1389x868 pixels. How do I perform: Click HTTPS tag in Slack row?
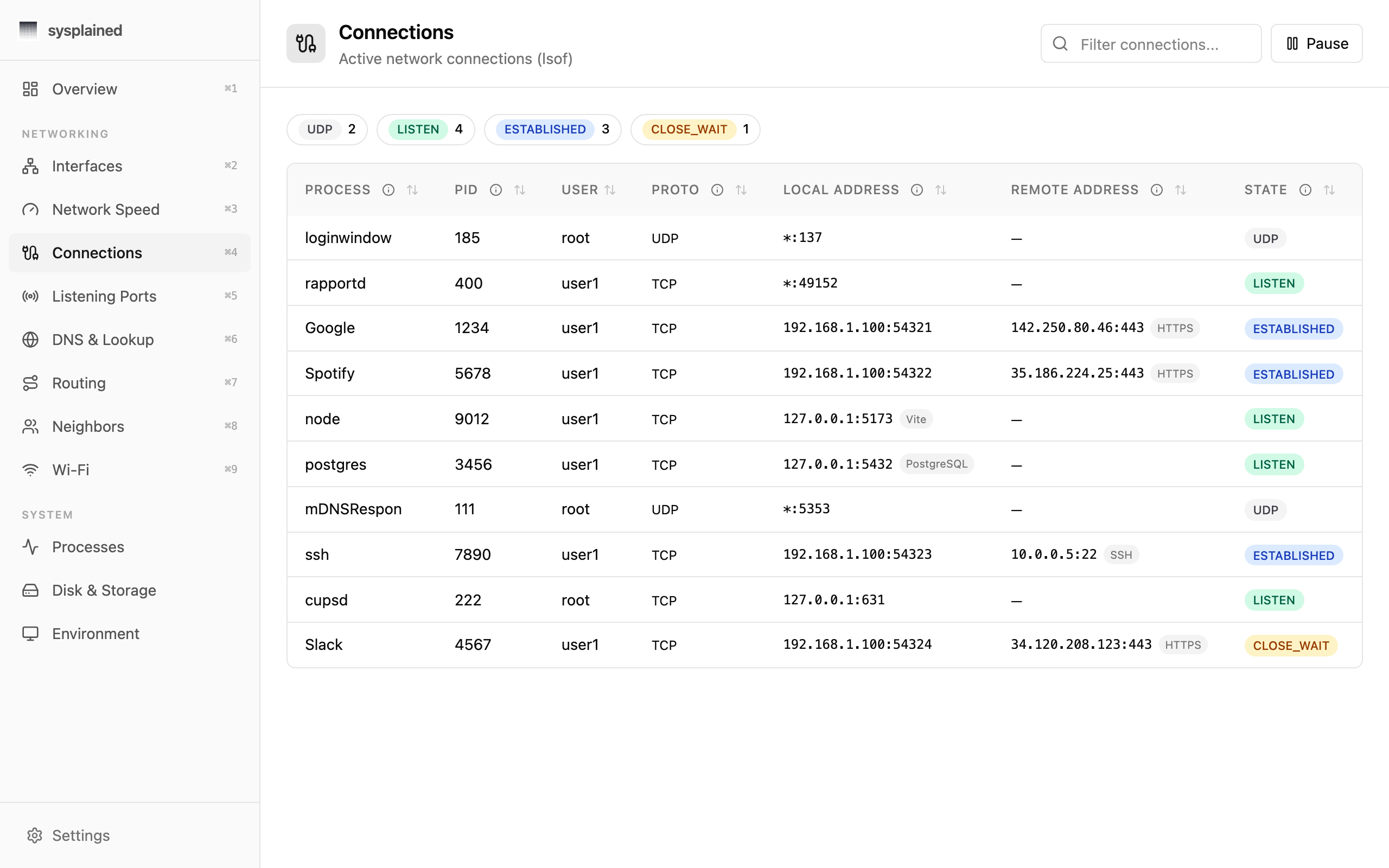tap(1182, 644)
